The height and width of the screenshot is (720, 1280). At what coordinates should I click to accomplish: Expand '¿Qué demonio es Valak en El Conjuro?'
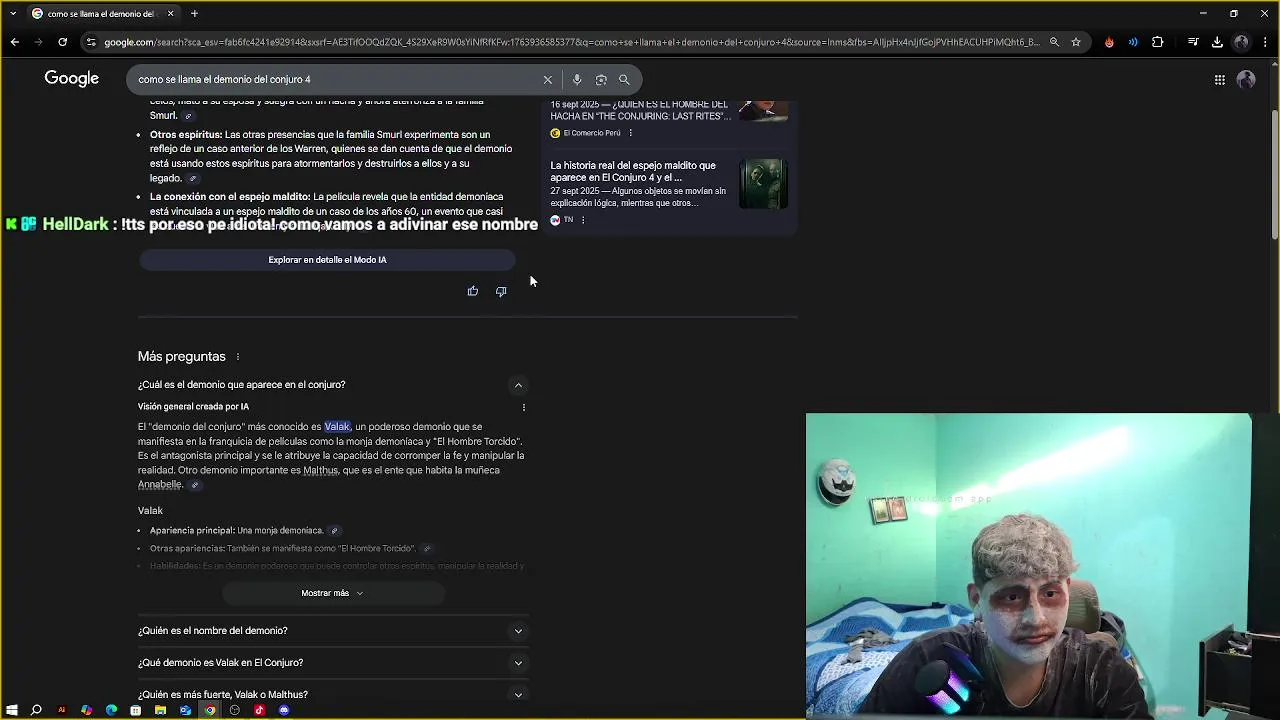point(332,663)
